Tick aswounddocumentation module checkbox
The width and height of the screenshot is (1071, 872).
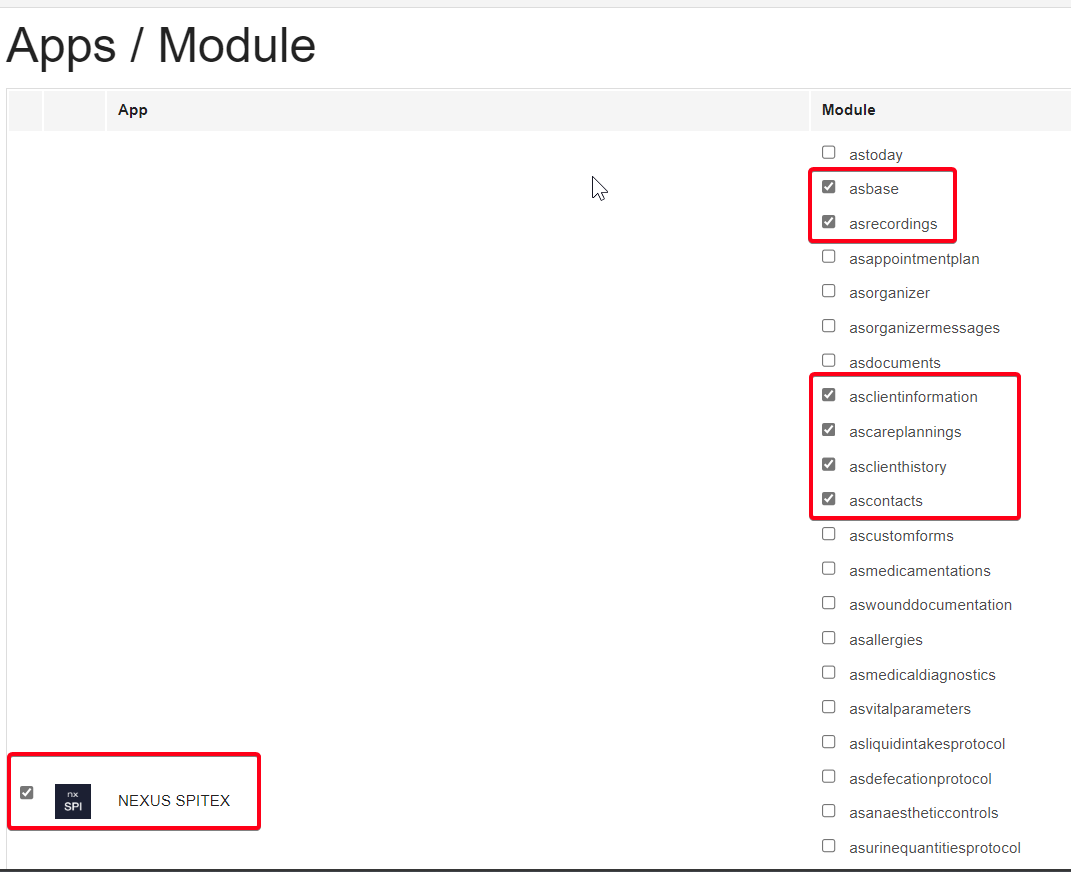pos(828,603)
